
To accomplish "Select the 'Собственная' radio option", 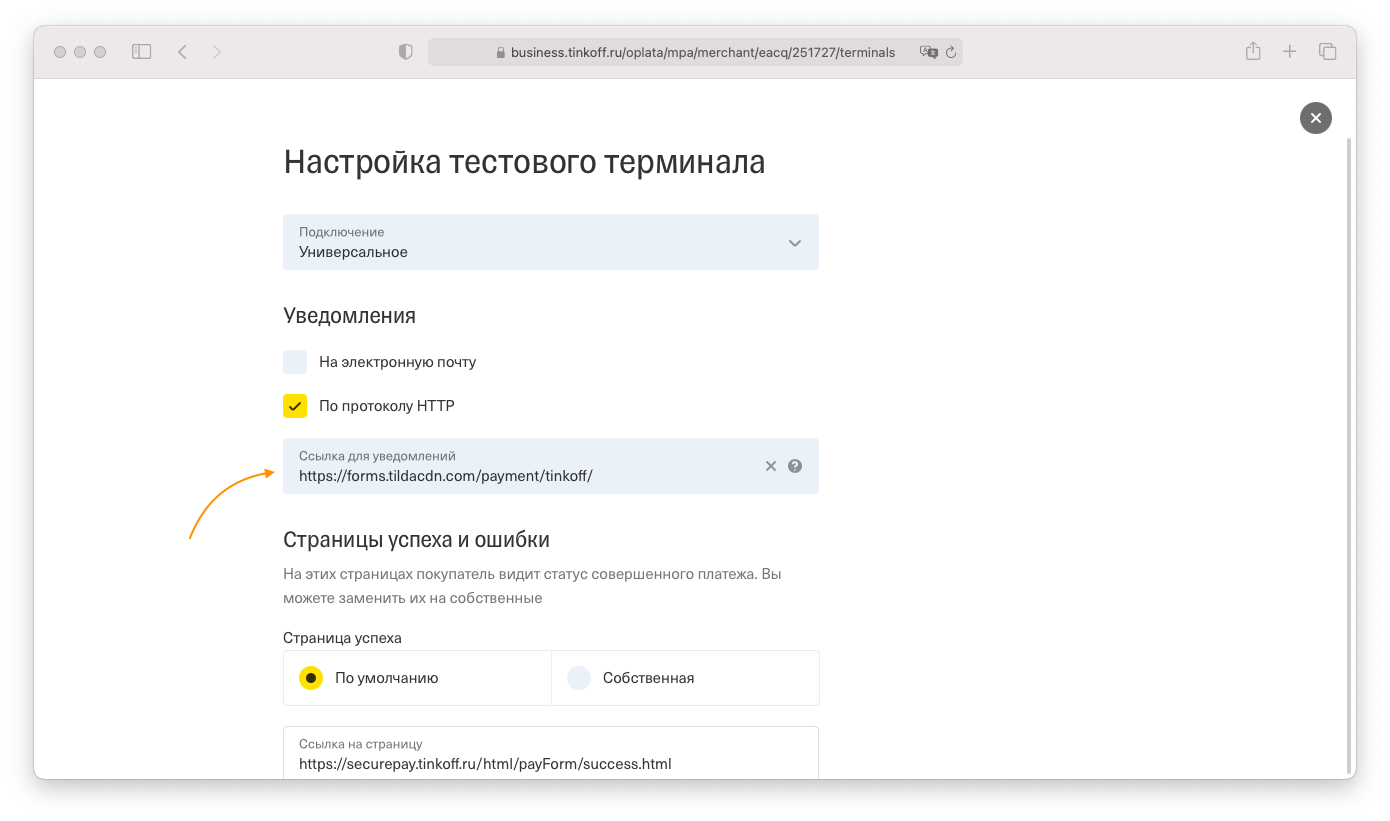I will pos(579,678).
